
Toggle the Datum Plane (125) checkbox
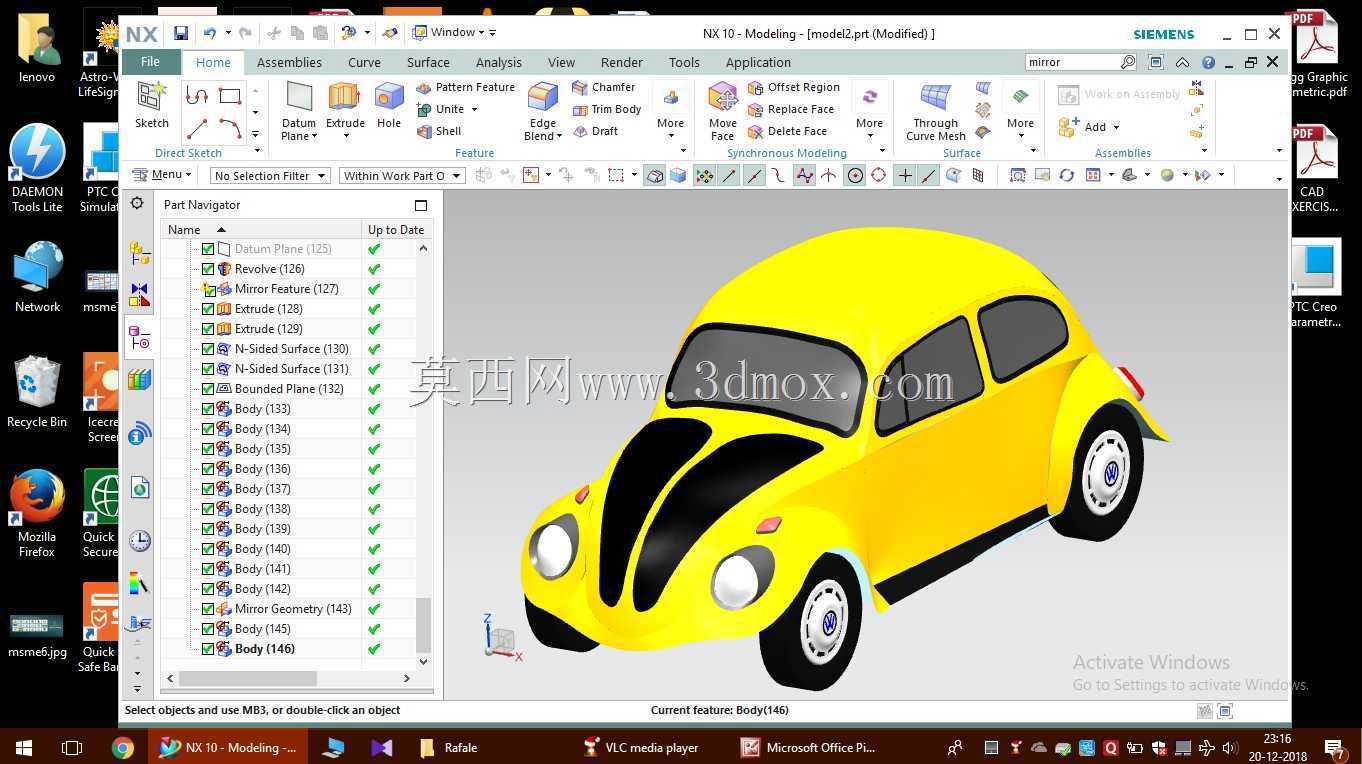click(x=208, y=249)
